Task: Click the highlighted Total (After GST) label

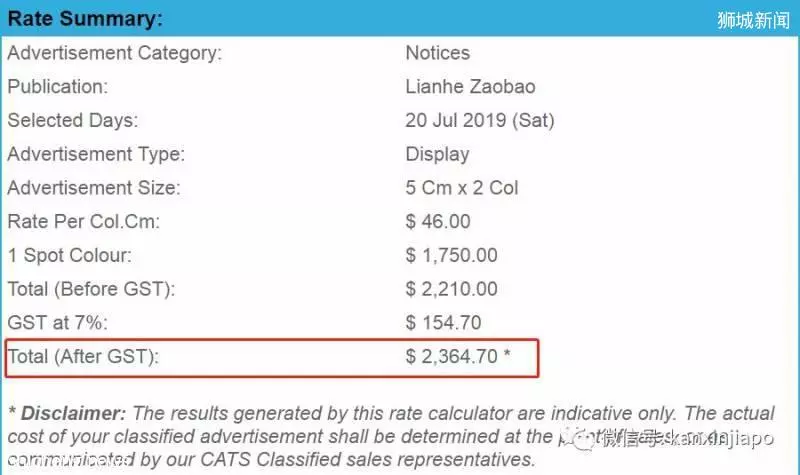Action: pos(83,356)
